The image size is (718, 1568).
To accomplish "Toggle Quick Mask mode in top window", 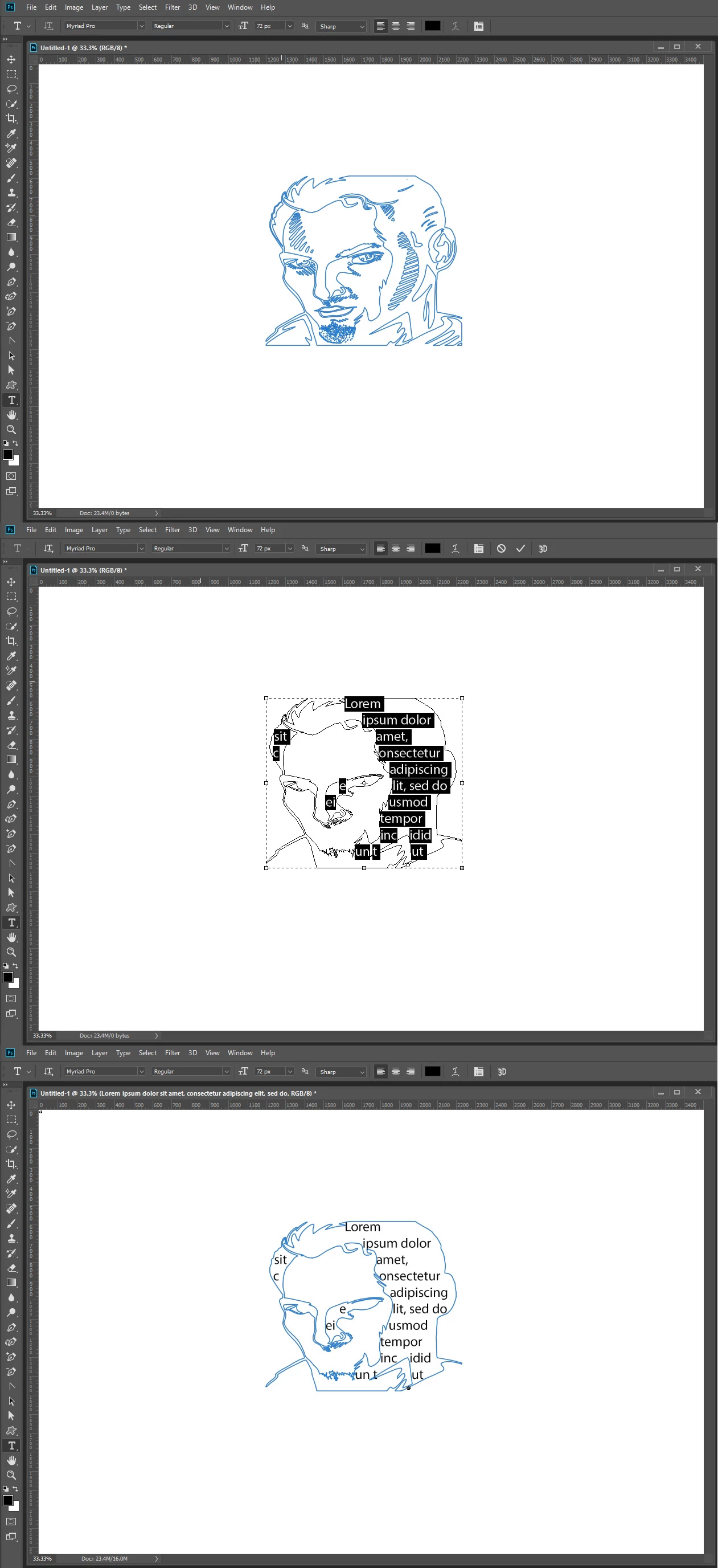I will coord(11,476).
